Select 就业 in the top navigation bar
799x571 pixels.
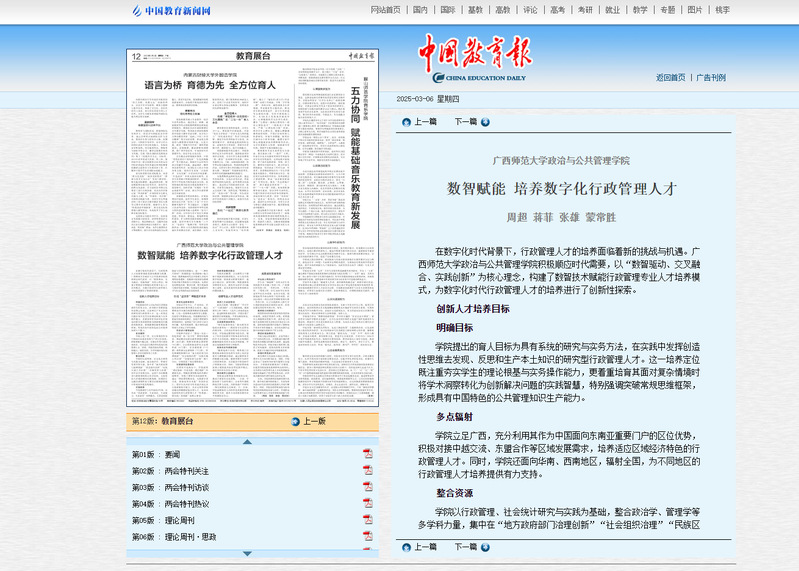pos(612,10)
